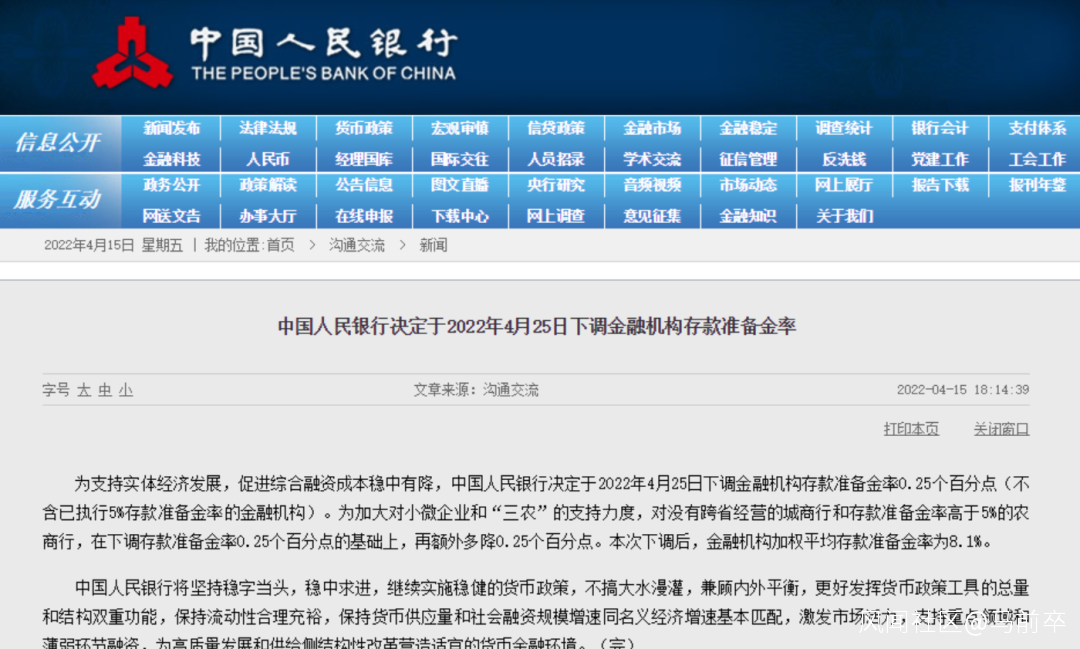Go to 人员招录 page

click(556, 160)
